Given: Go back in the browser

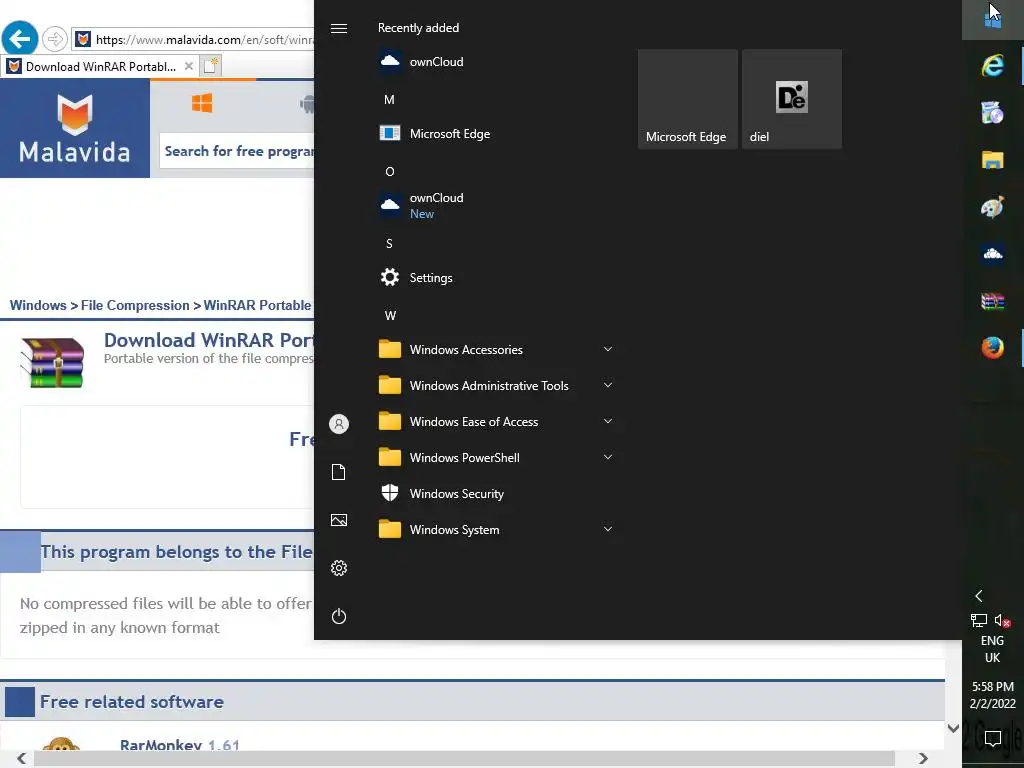Looking at the screenshot, I should [20, 39].
